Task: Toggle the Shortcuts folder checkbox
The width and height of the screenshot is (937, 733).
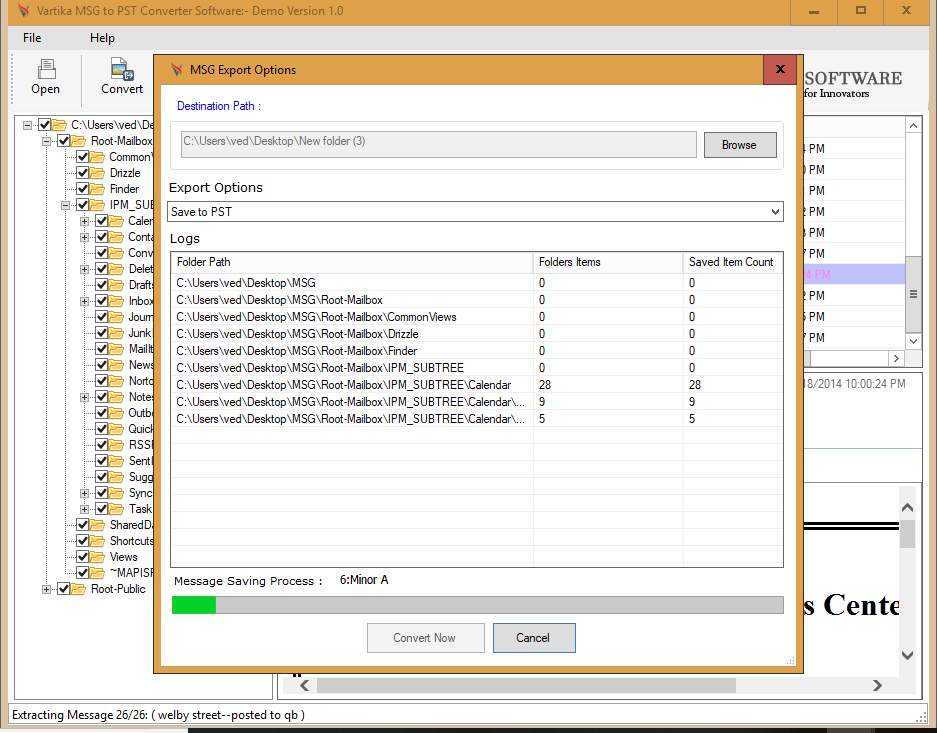Action: coord(82,541)
